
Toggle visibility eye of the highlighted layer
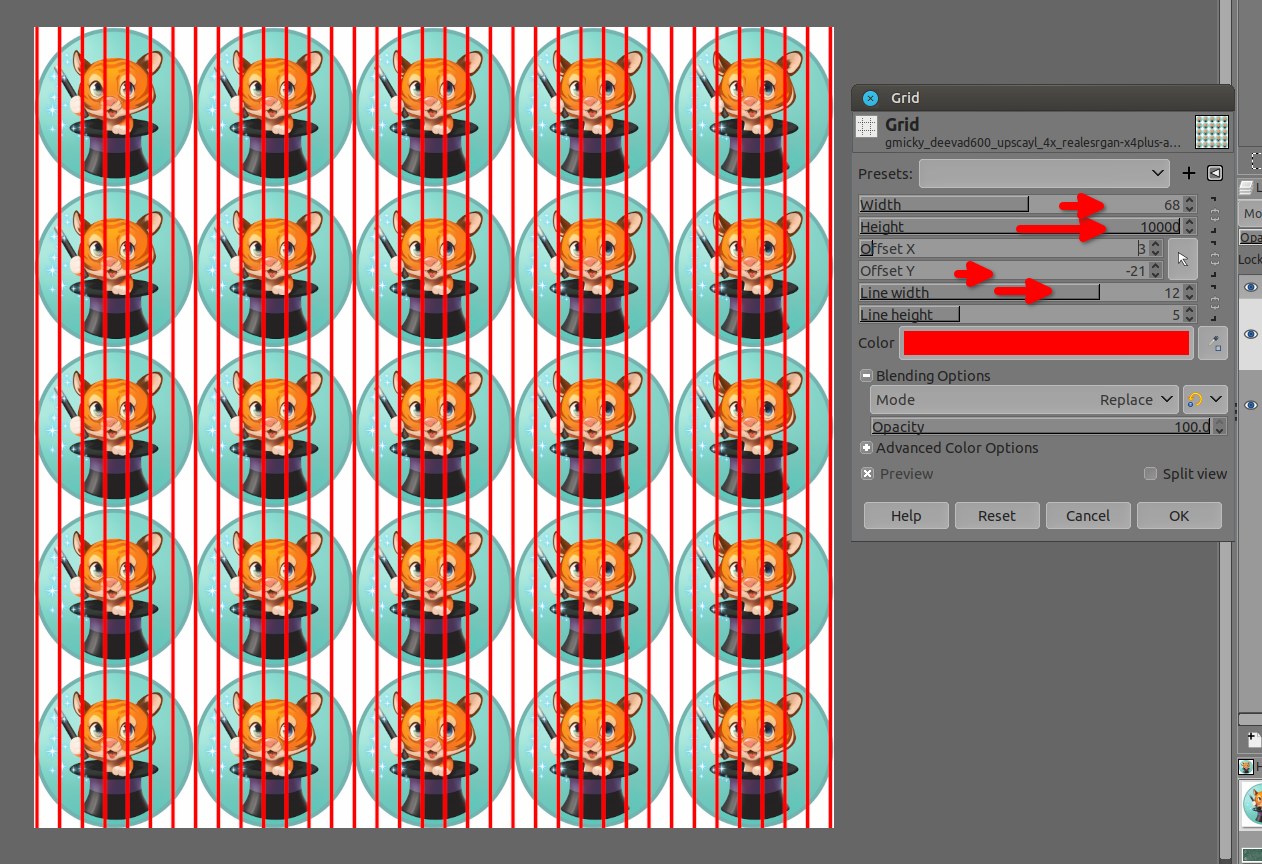[1250, 335]
